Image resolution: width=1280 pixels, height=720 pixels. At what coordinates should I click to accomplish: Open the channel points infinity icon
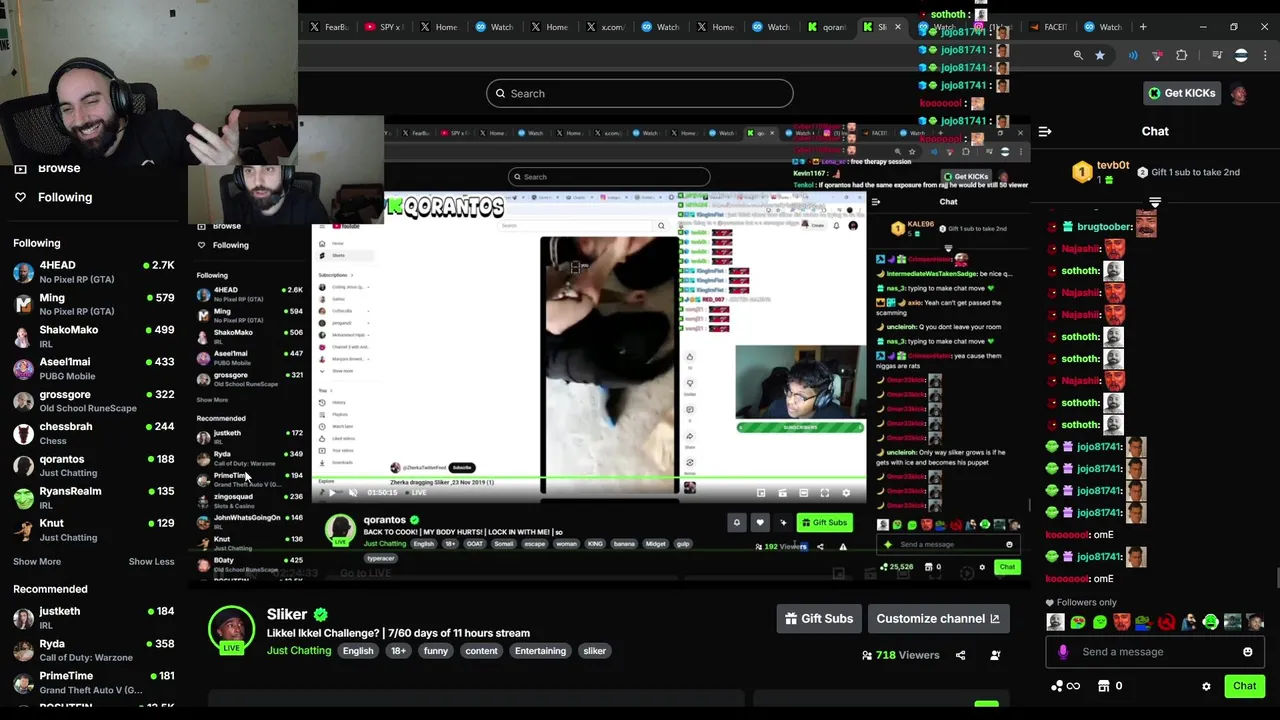coord(1065,686)
